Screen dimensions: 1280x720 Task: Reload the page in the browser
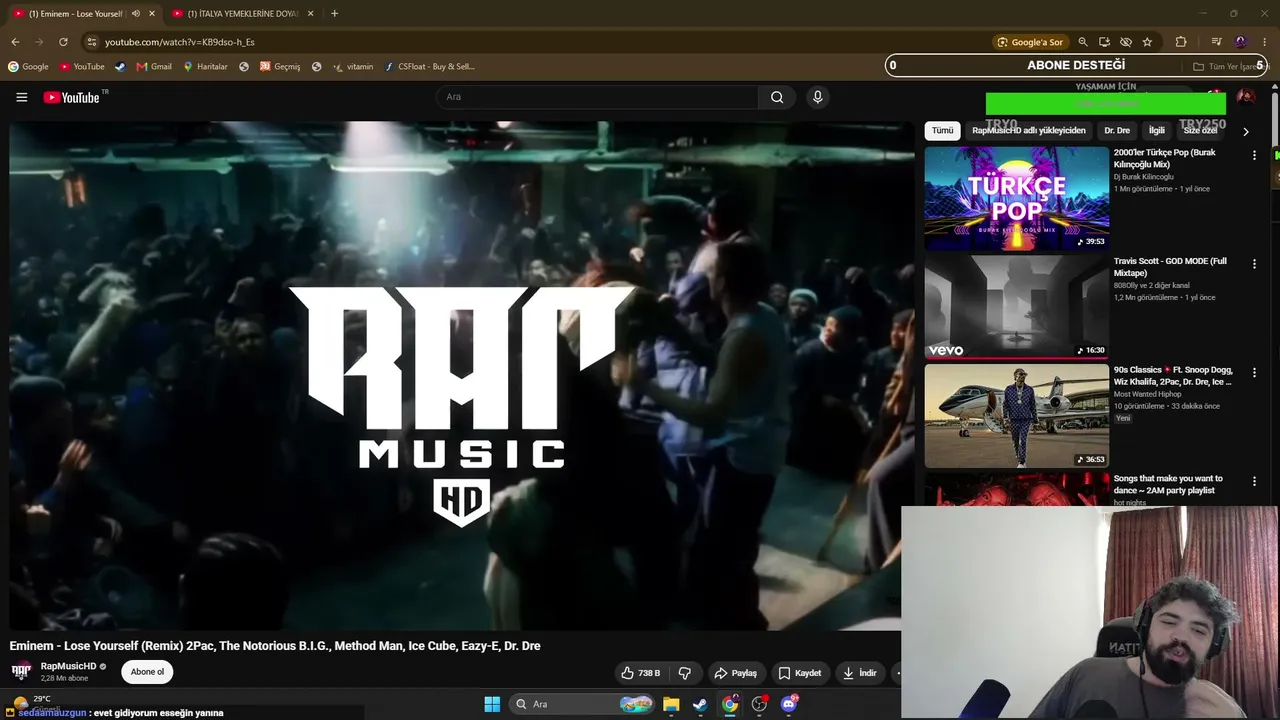[63, 42]
